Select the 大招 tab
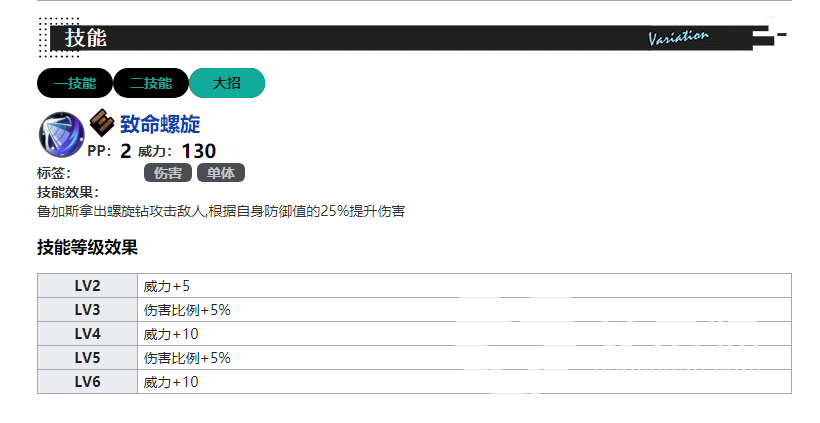The image size is (820, 423). pyautogui.click(x=227, y=84)
